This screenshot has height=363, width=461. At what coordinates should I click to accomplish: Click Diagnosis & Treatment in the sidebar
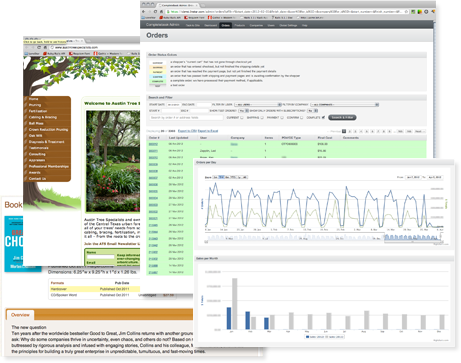[x=47, y=142]
